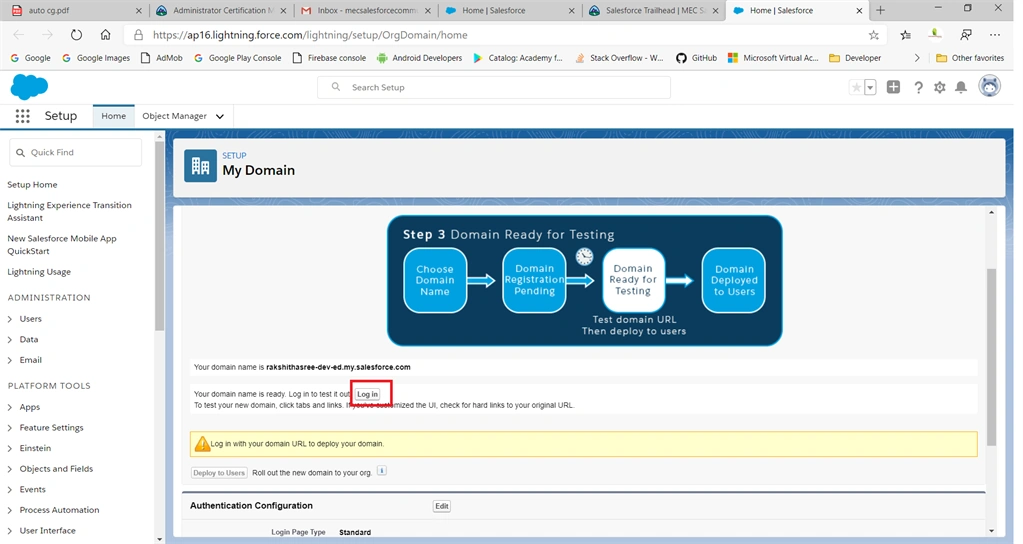The image size is (1023, 544).
Task: Click the browser refresh button
Action: pos(76,35)
